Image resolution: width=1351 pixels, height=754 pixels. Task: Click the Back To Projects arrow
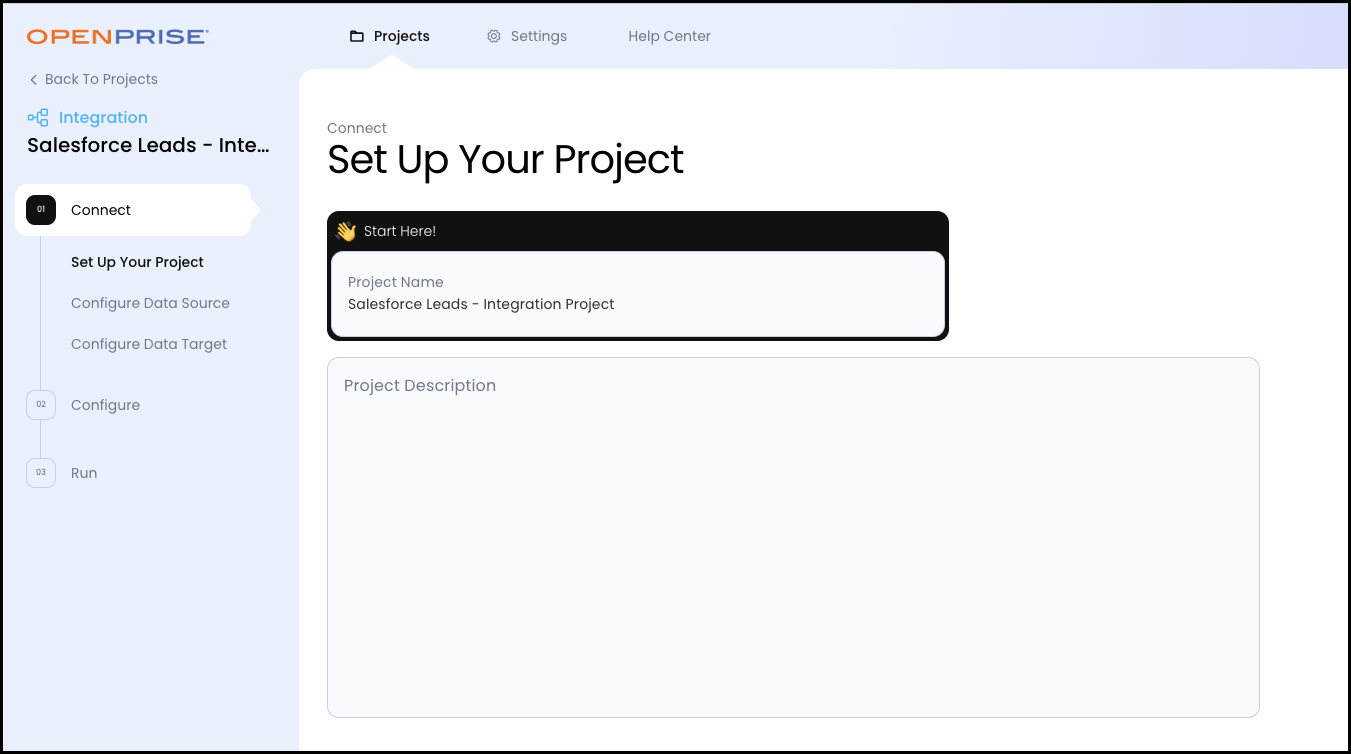pyautogui.click(x=33, y=80)
